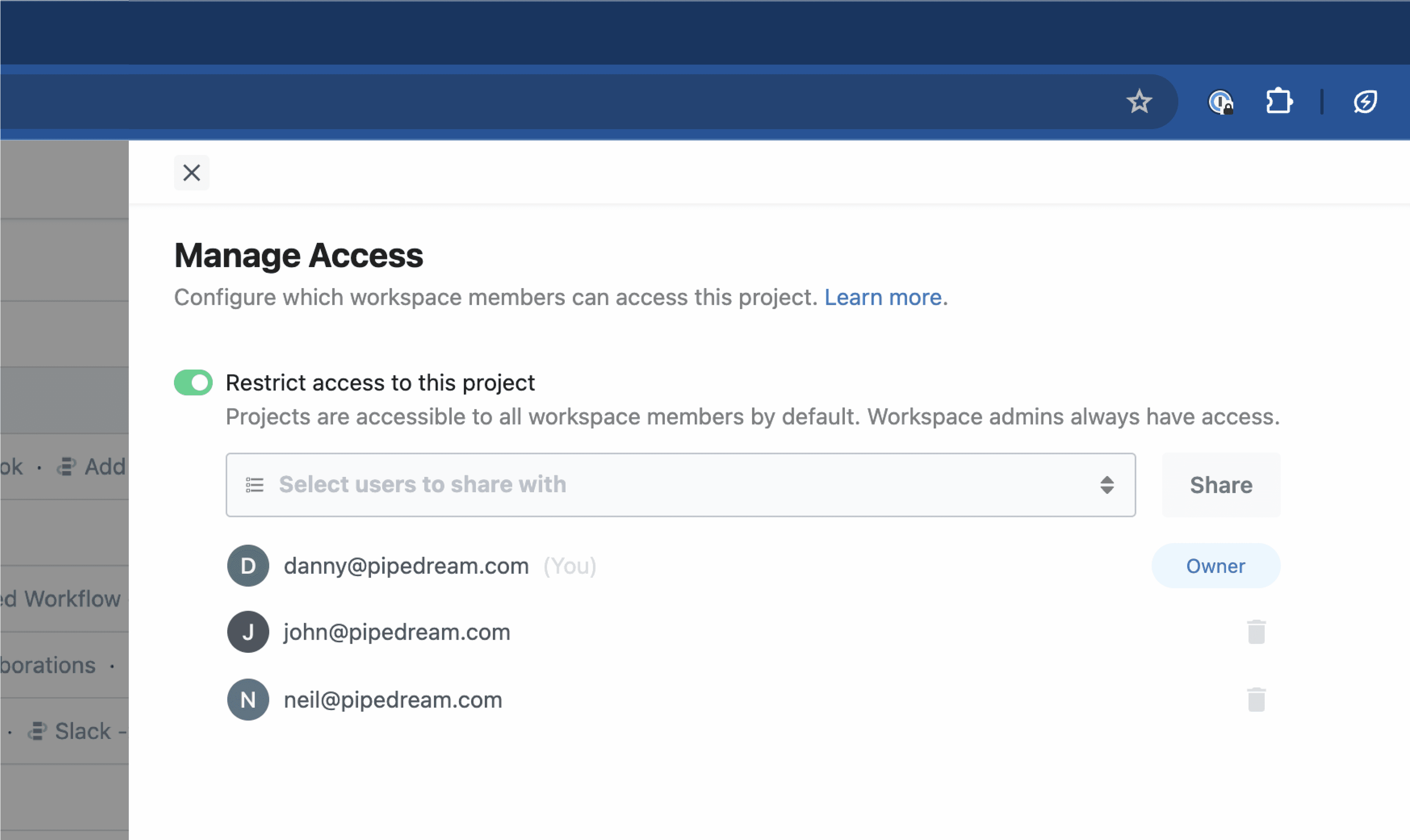
Task: Click neil's avatar with the letter N
Action: (x=248, y=699)
